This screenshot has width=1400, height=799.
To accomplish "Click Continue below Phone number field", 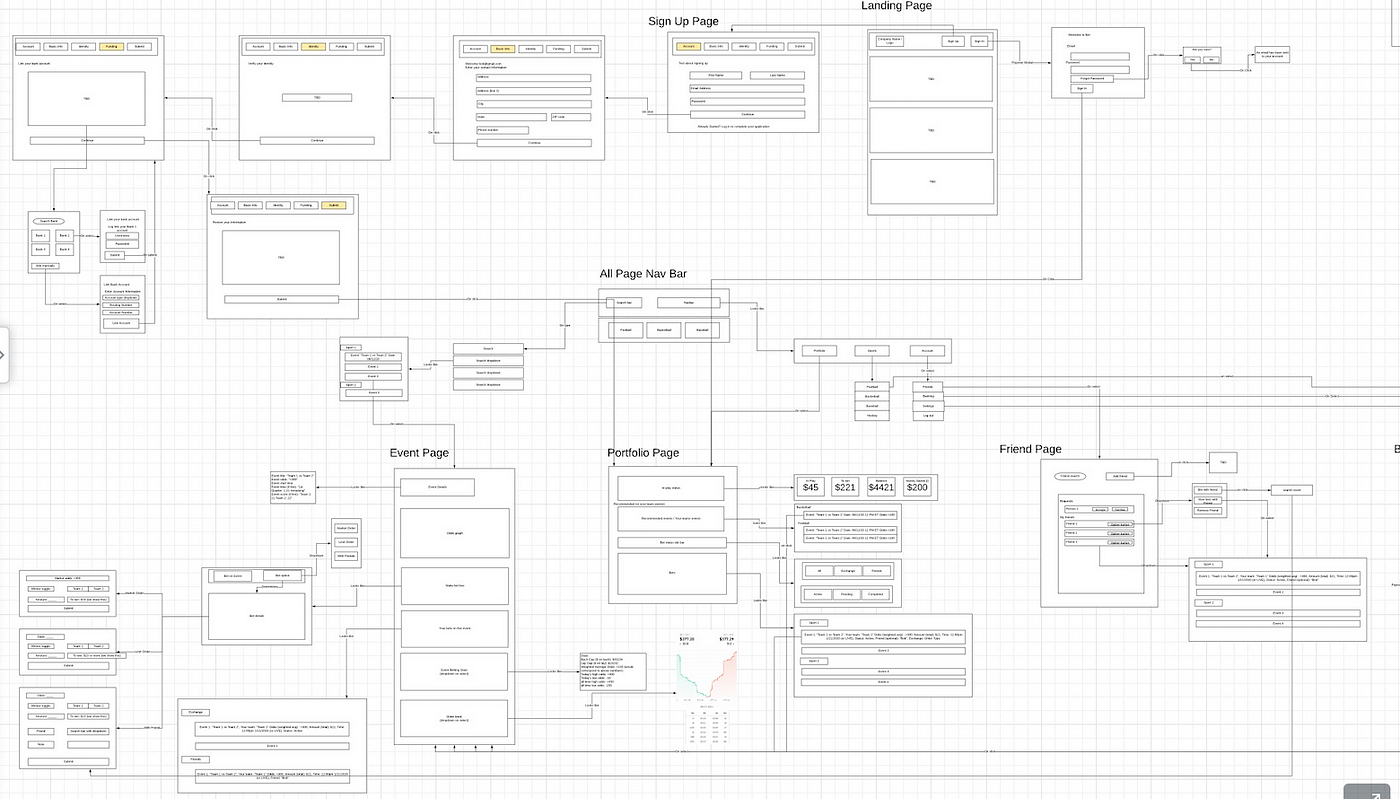I will coord(534,143).
